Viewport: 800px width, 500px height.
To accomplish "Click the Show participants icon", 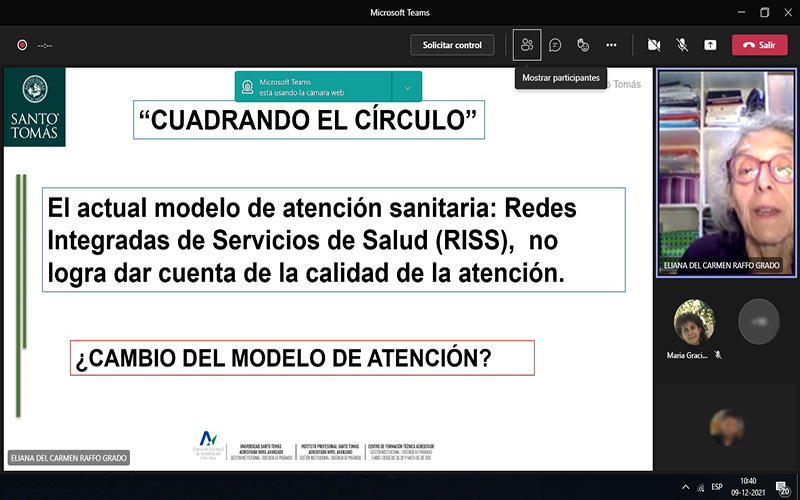I will coord(527,45).
